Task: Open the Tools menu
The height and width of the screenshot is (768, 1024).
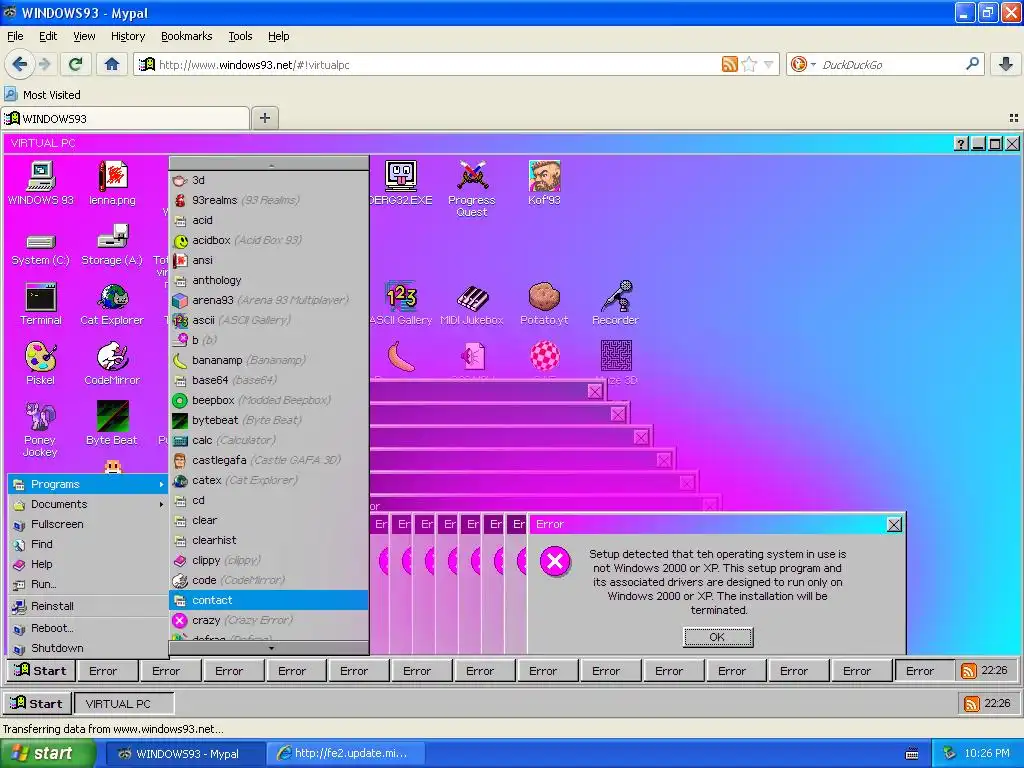Action: click(240, 36)
